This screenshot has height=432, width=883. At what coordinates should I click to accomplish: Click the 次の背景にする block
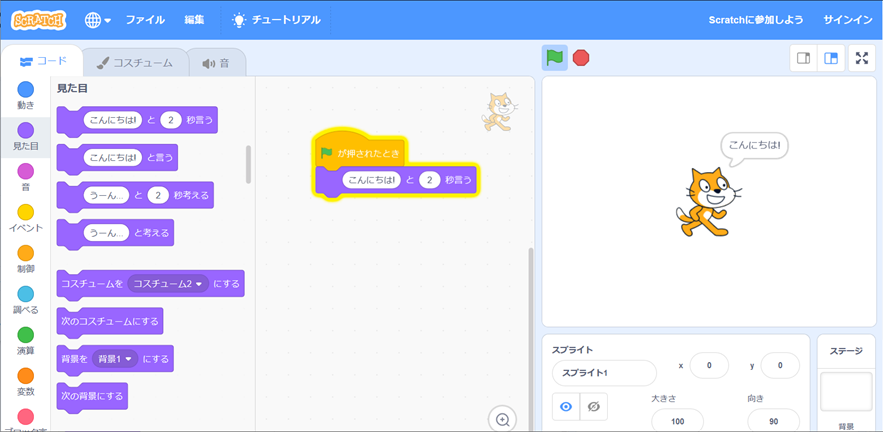click(92, 397)
